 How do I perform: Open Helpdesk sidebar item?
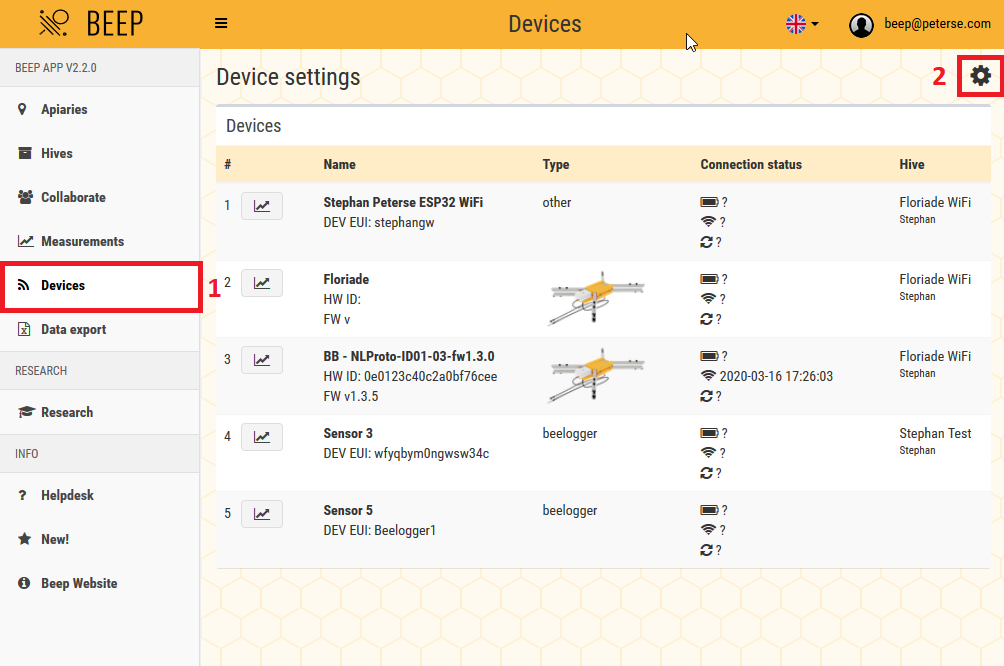100,495
